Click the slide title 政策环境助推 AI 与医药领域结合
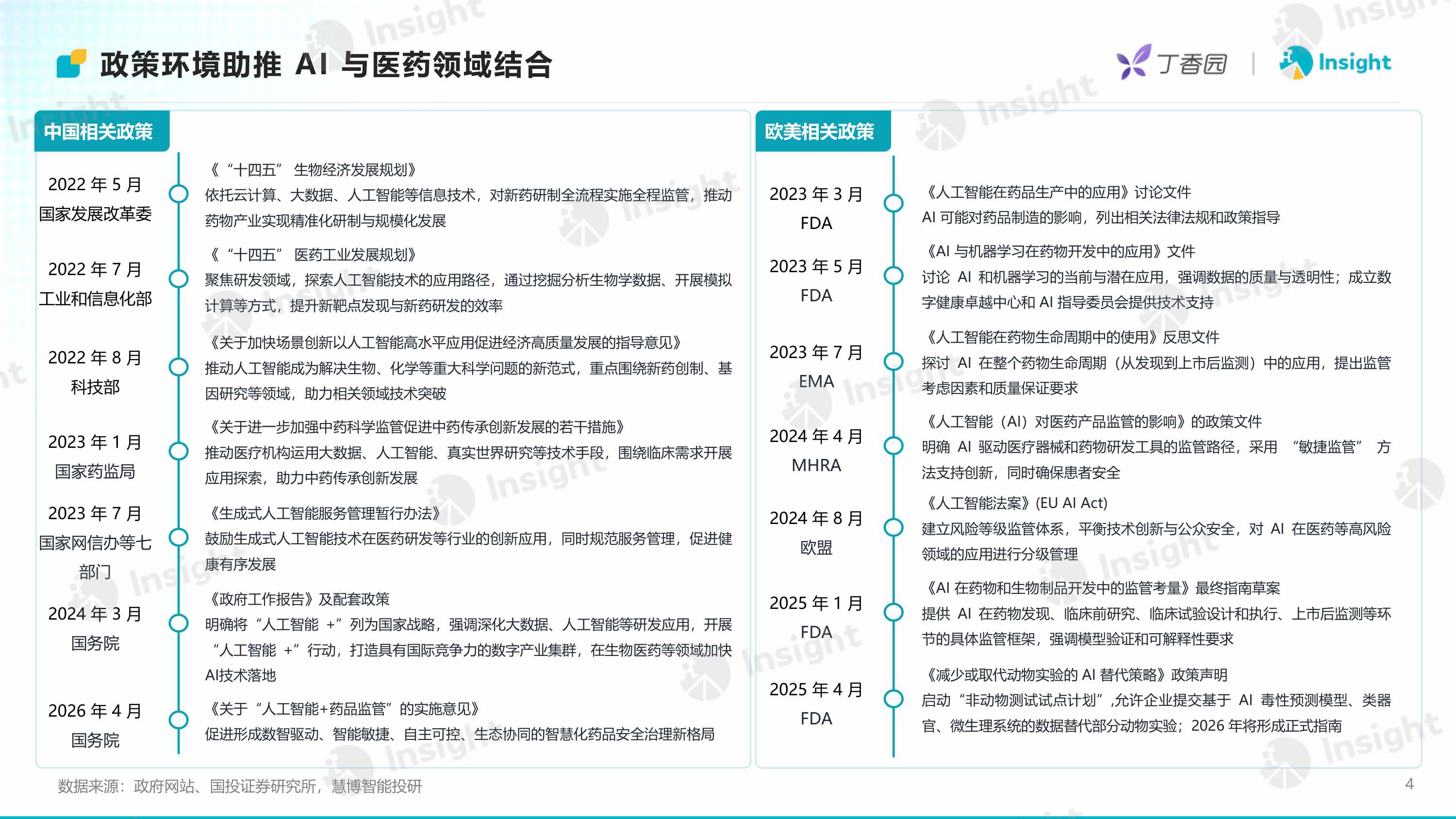The image size is (1456, 819). [326, 65]
